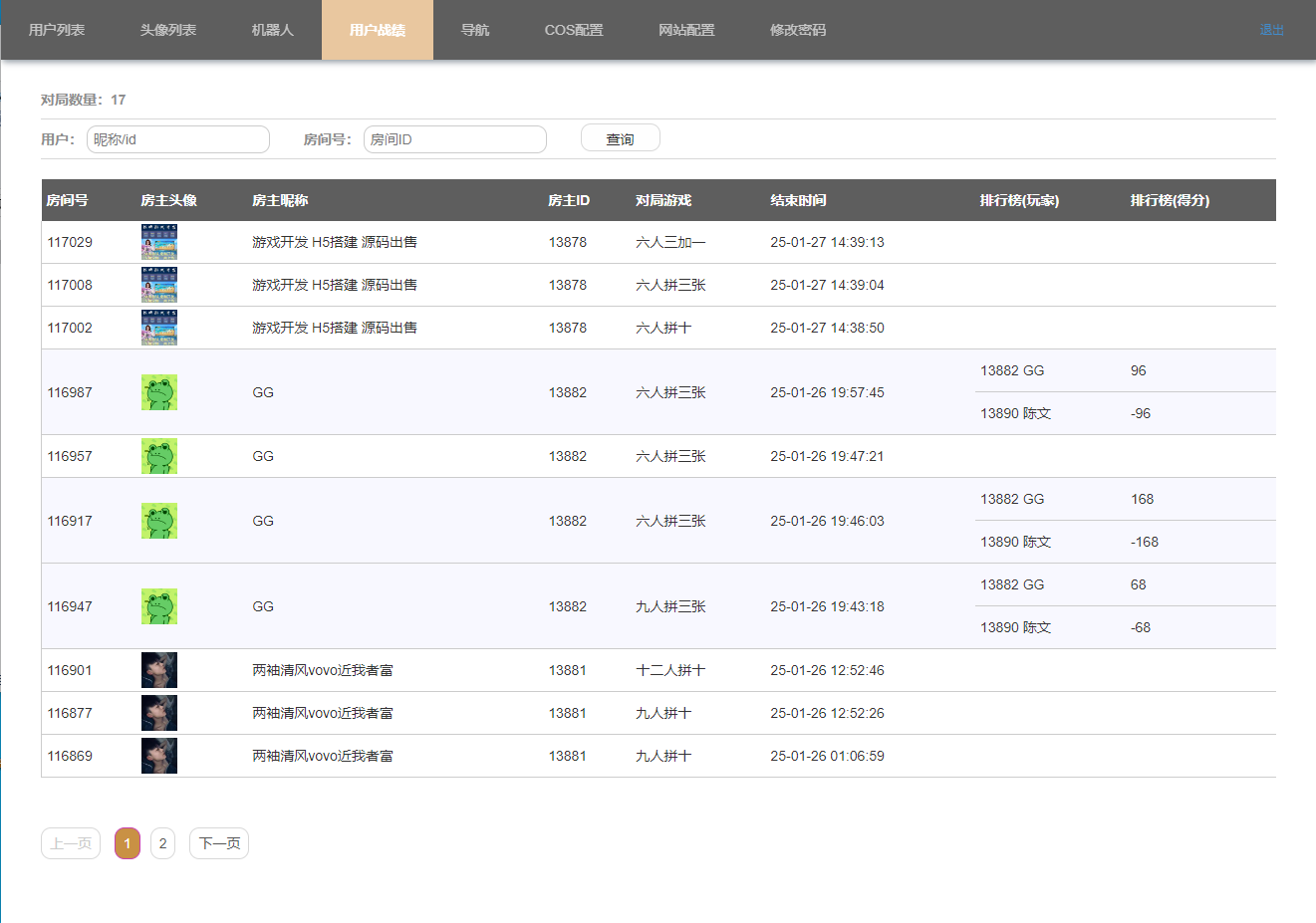Click the 昵称/id user input field
1316x923 pixels.
[177, 139]
